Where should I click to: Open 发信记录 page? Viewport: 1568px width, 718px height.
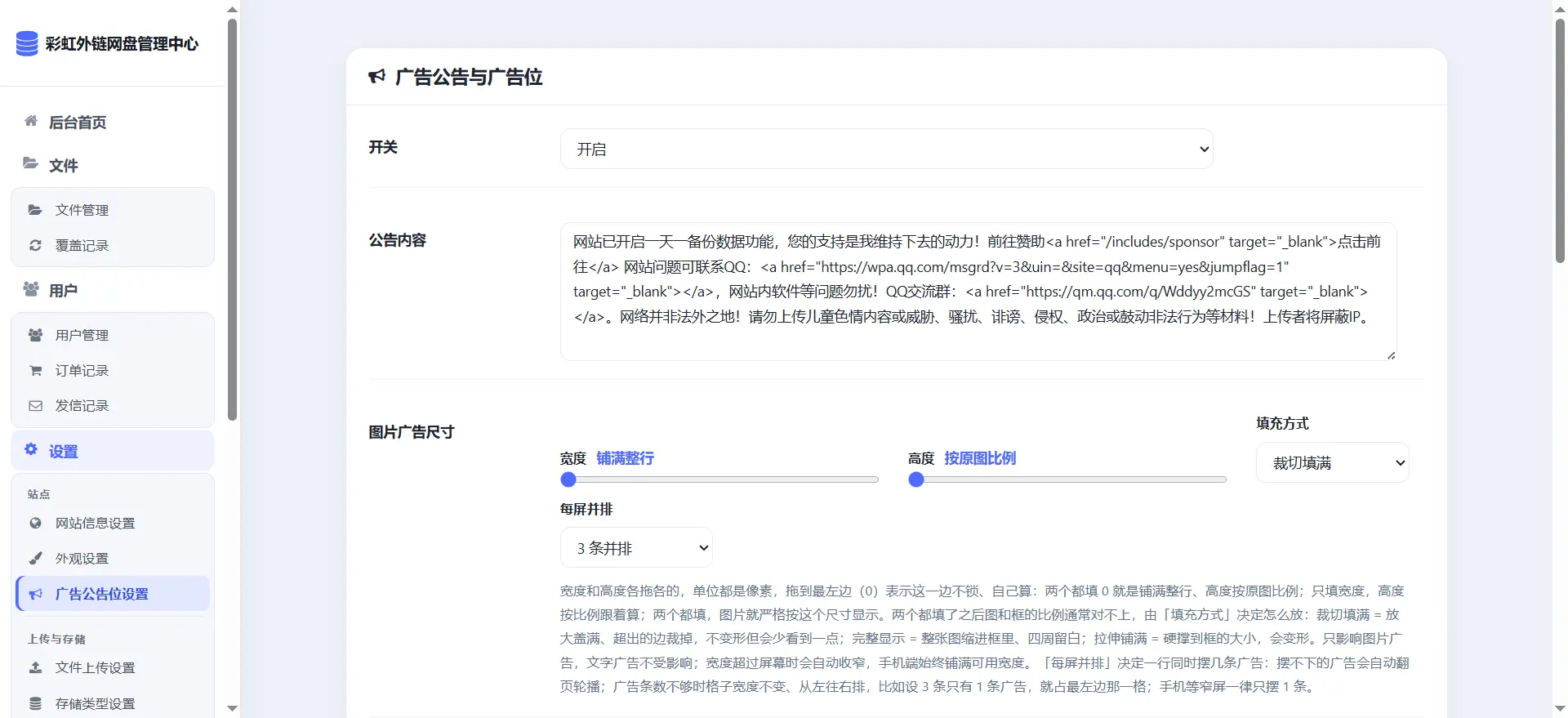[x=113, y=405]
